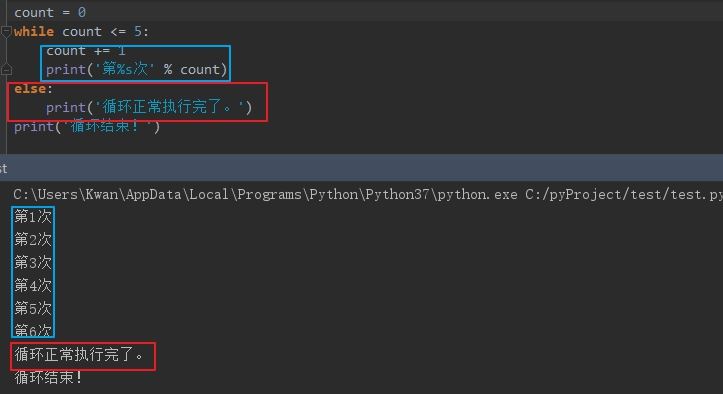Click the 'else' keyword in the editor
Screen dimensions: 723x394
(30, 89)
